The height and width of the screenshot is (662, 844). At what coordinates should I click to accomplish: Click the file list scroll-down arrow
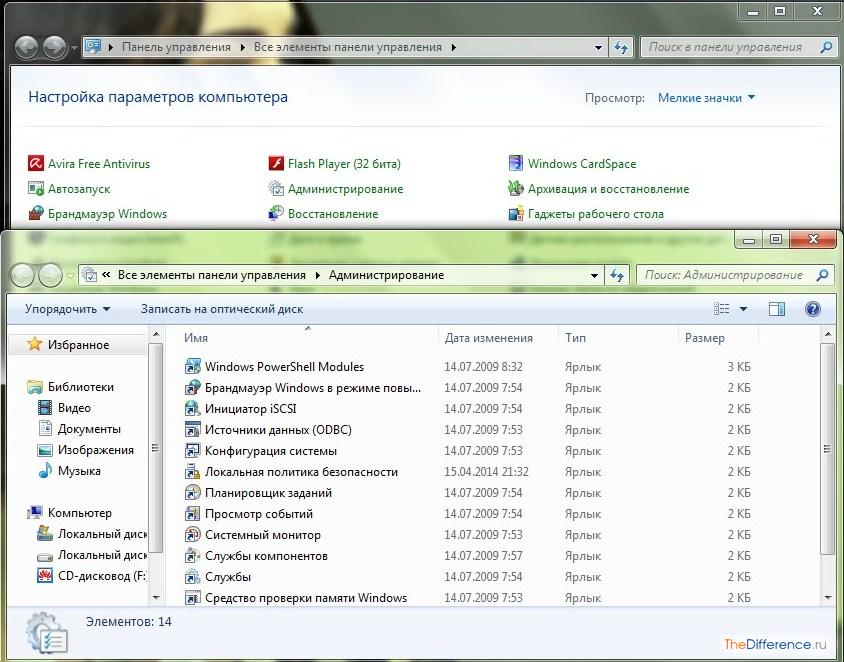pos(828,597)
